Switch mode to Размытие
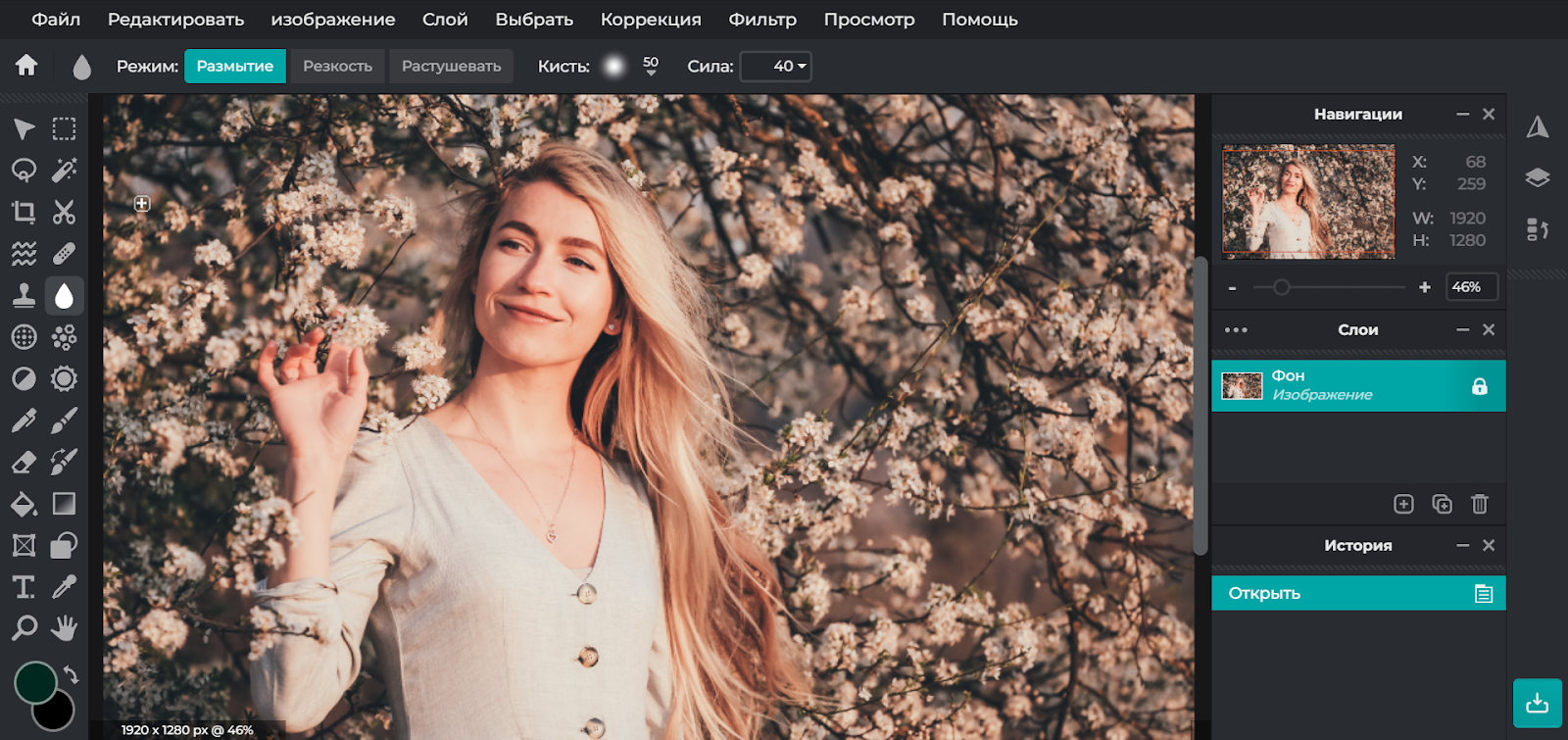 click(235, 67)
